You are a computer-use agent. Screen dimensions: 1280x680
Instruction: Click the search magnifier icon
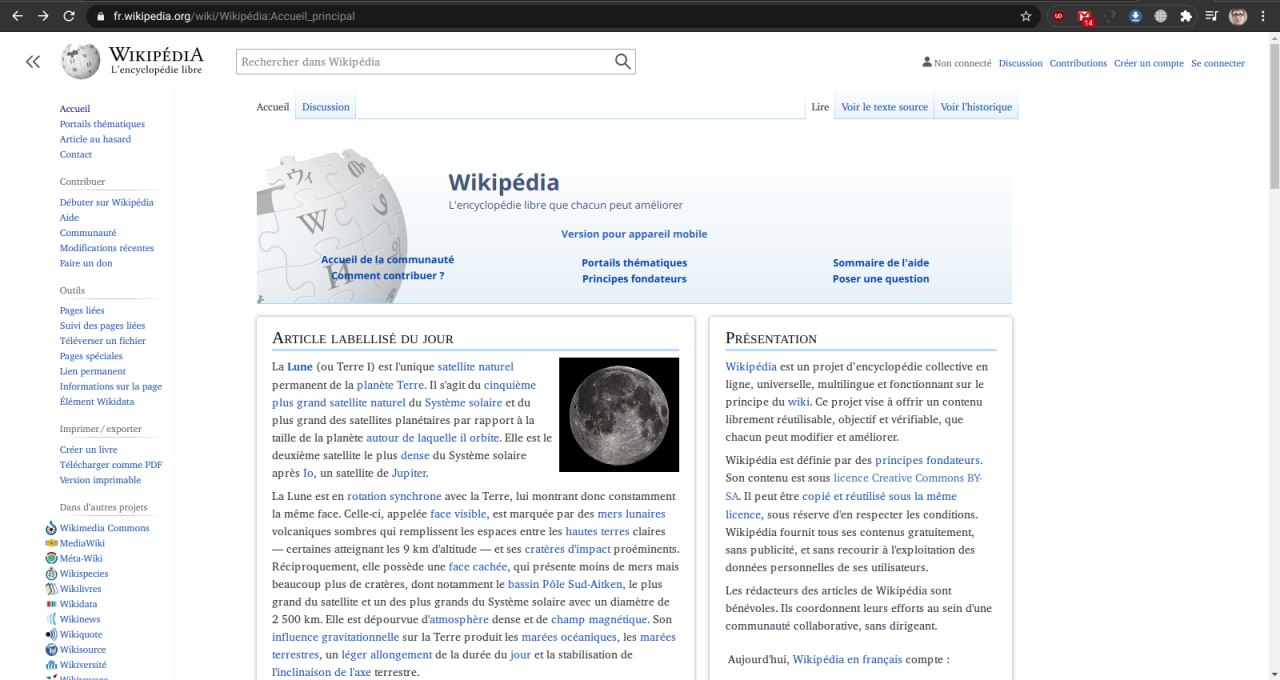pos(623,62)
